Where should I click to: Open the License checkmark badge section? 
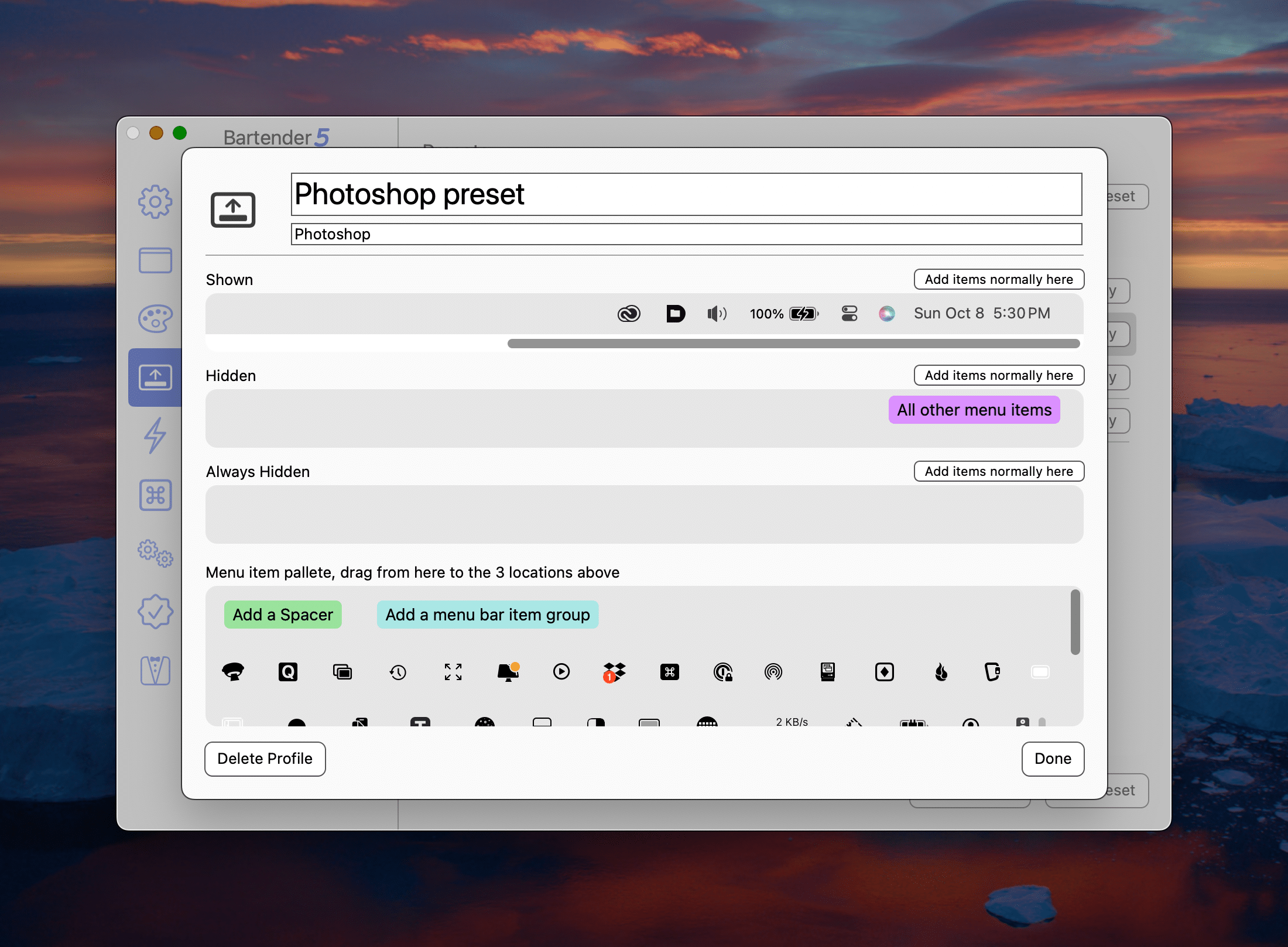click(x=155, y=612)
